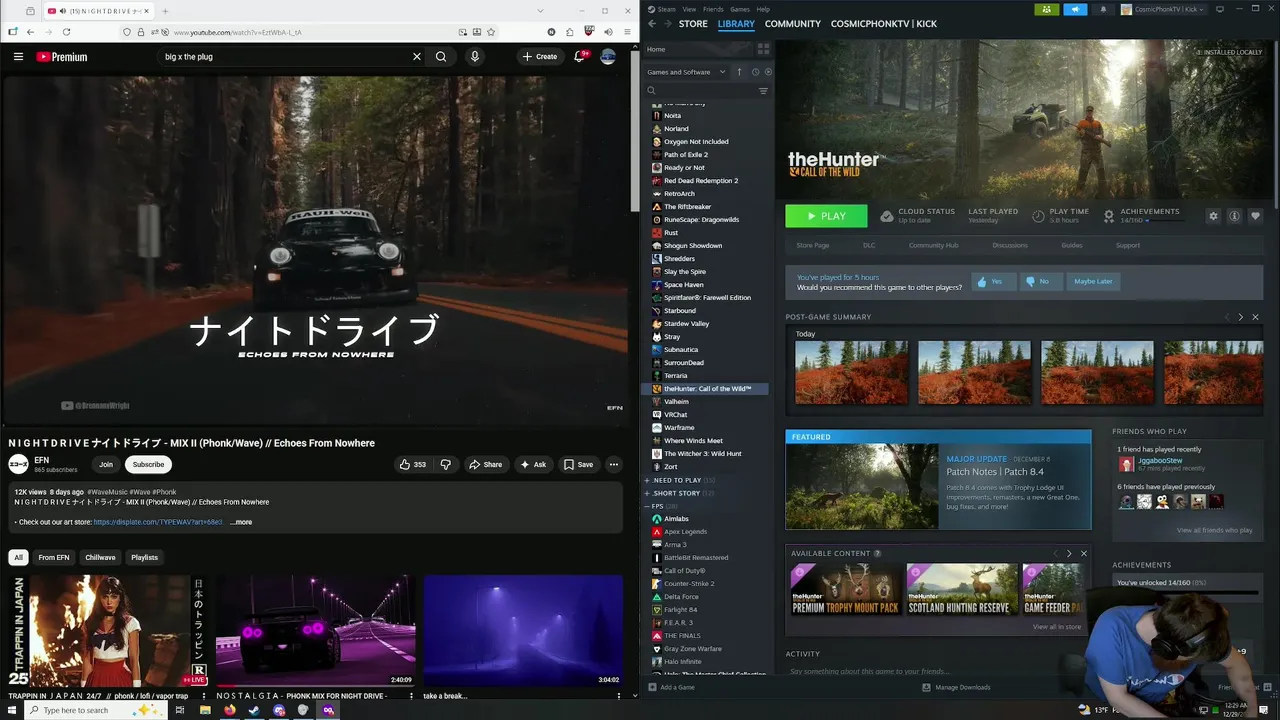Open Steam notifications bell
This screenshot has width=1280, height=720.
coord(1103,9)
